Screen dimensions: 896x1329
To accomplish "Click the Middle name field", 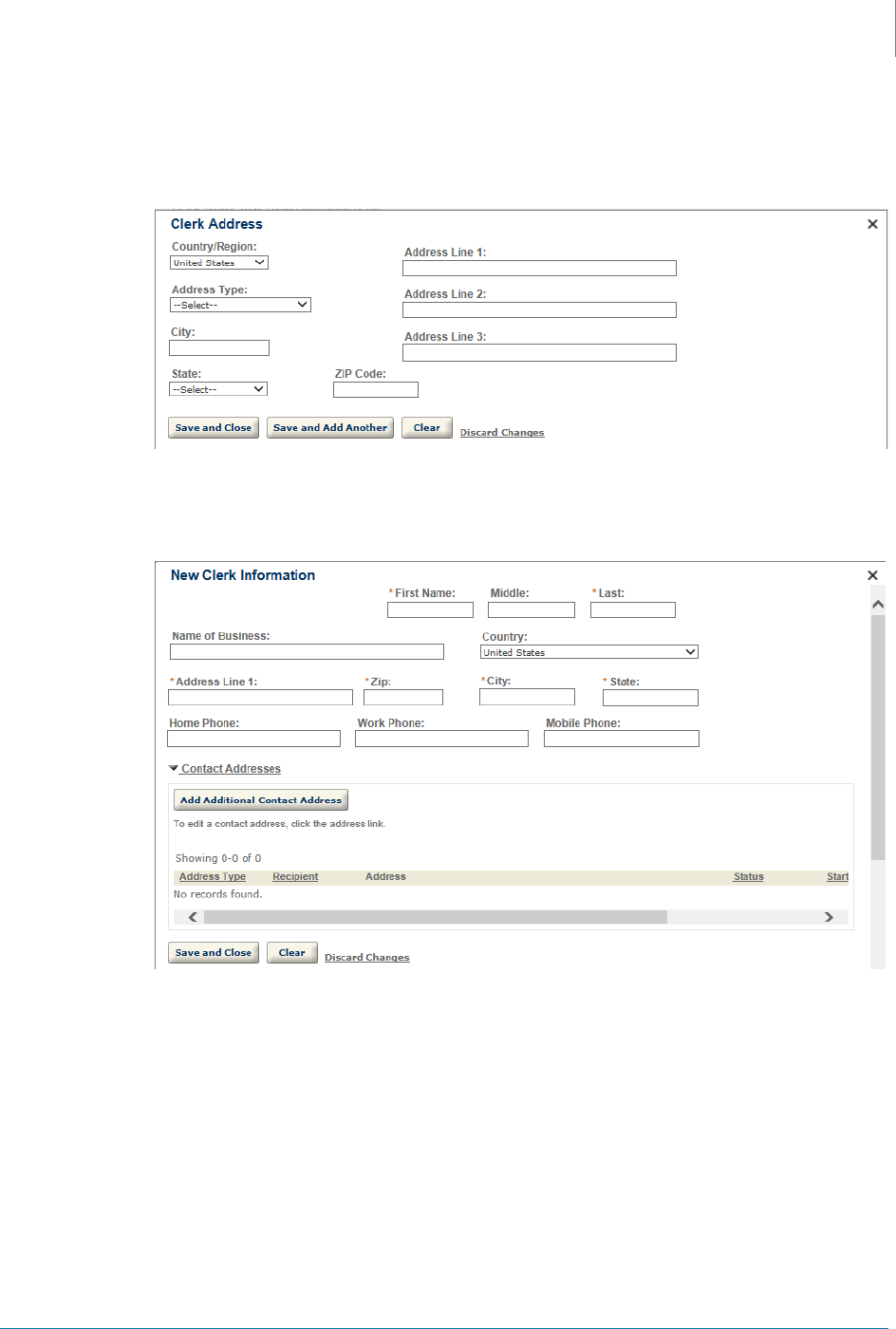I will click(x=532, y=610).
